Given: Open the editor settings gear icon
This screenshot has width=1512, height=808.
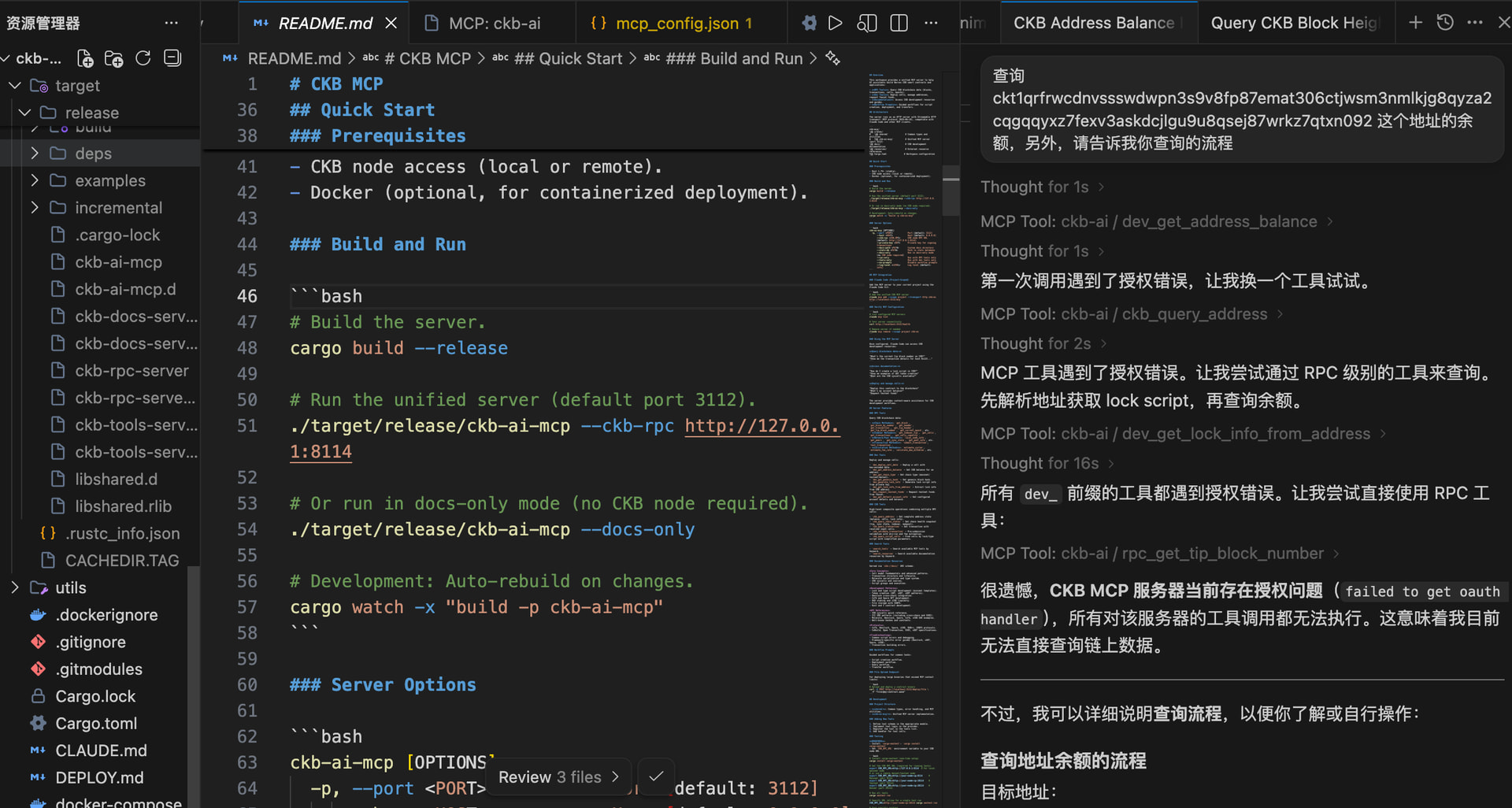Looking at the screenshot, I should (809, 23).
